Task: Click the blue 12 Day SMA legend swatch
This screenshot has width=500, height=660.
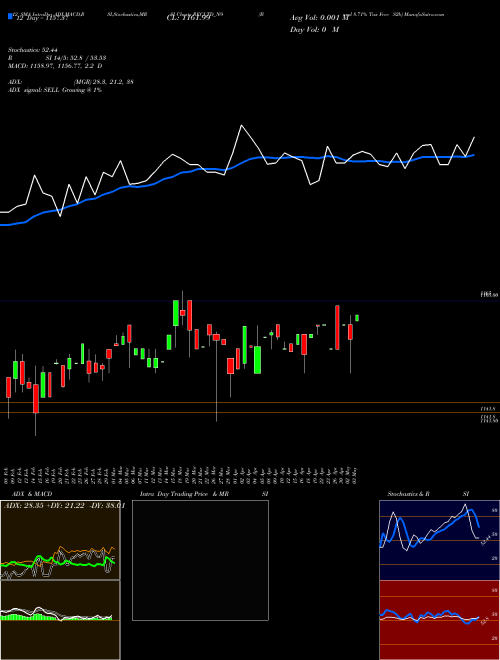Action: [10, 17]
